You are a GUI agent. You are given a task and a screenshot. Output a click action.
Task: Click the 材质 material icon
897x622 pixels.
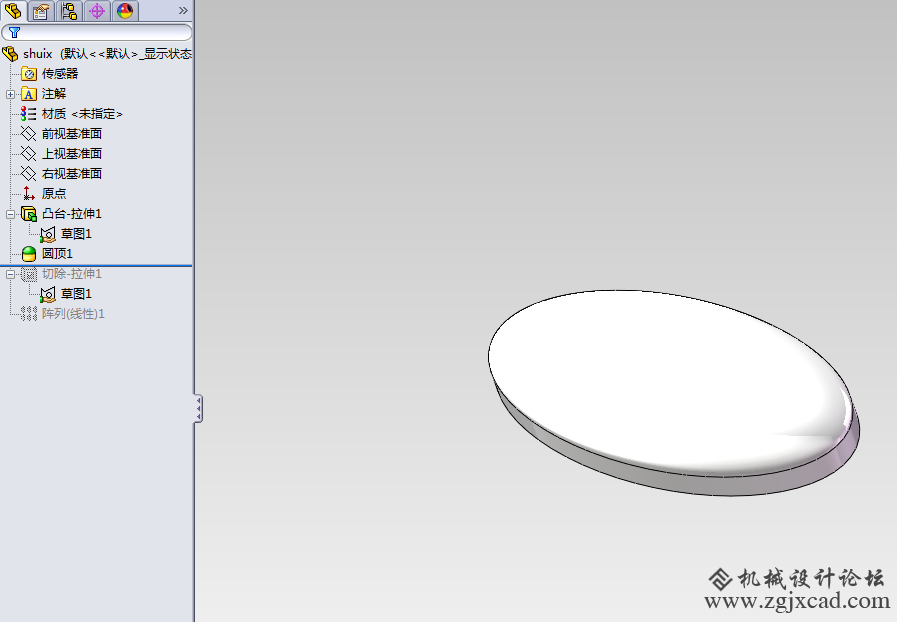click(29, 114)
